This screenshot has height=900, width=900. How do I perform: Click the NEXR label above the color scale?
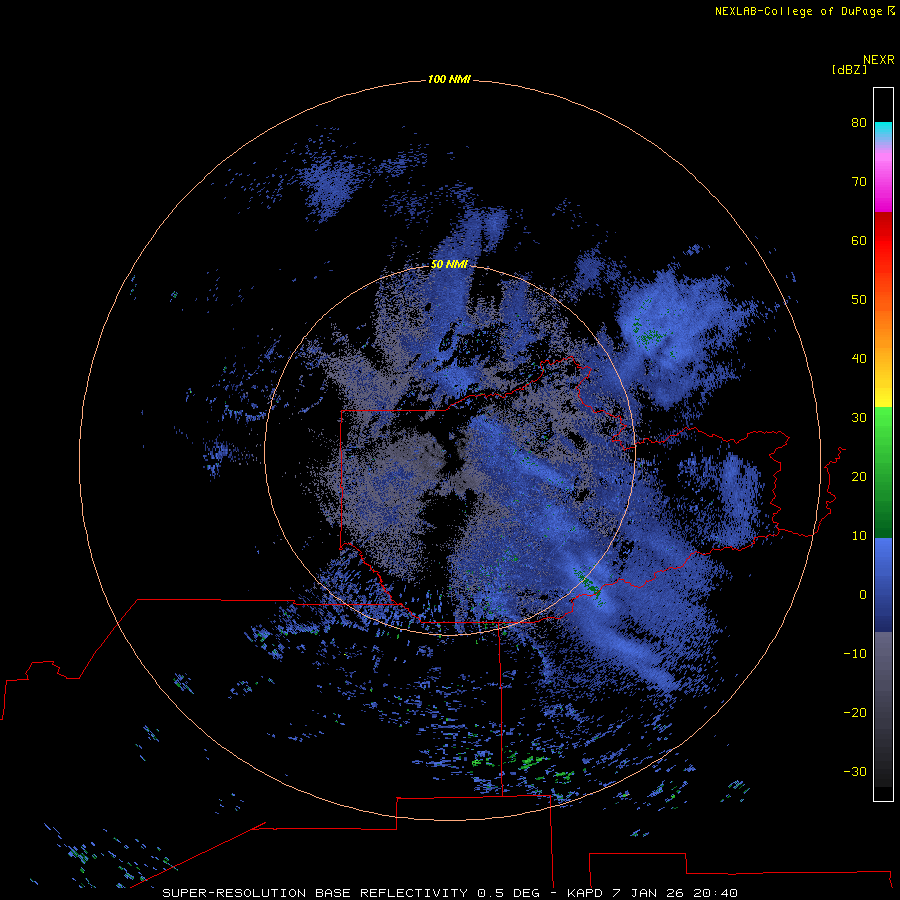(x=879, y=60)
